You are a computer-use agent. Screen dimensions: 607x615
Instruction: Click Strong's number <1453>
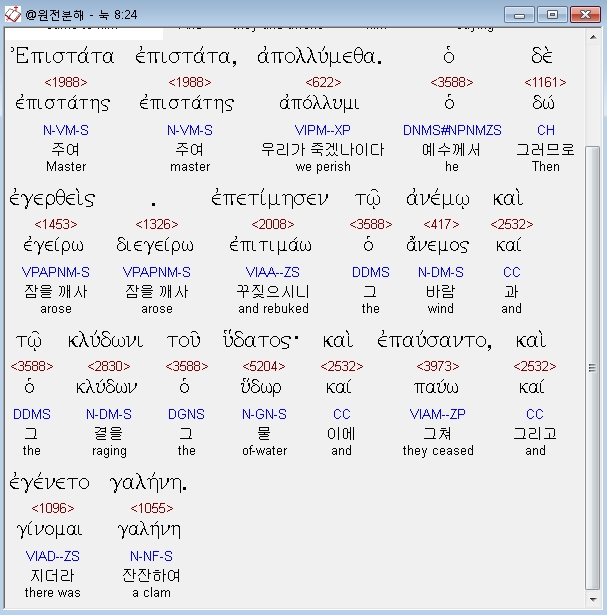point(56,224)
